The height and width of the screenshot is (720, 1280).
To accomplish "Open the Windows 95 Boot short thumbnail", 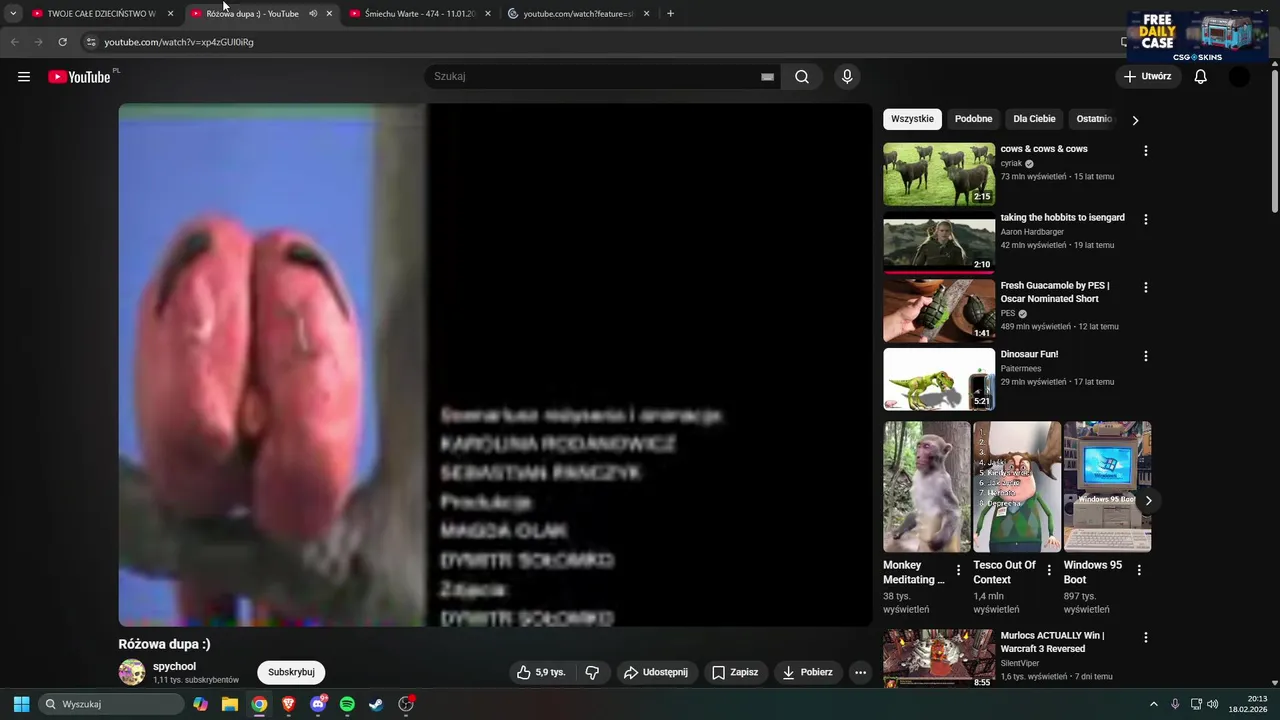I will [x=1107, y=487].
